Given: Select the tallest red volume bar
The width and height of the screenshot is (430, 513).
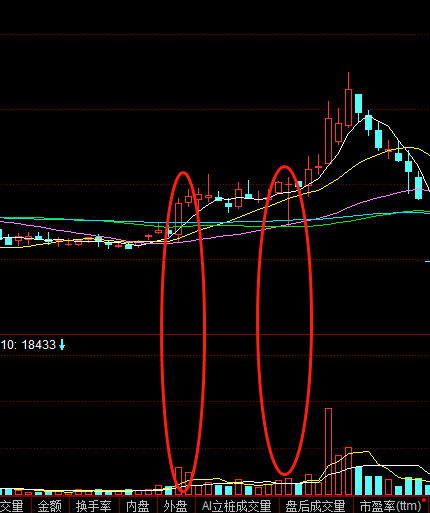Looking at the screenshot, I should pyautogui.click(x=328, y=452).
